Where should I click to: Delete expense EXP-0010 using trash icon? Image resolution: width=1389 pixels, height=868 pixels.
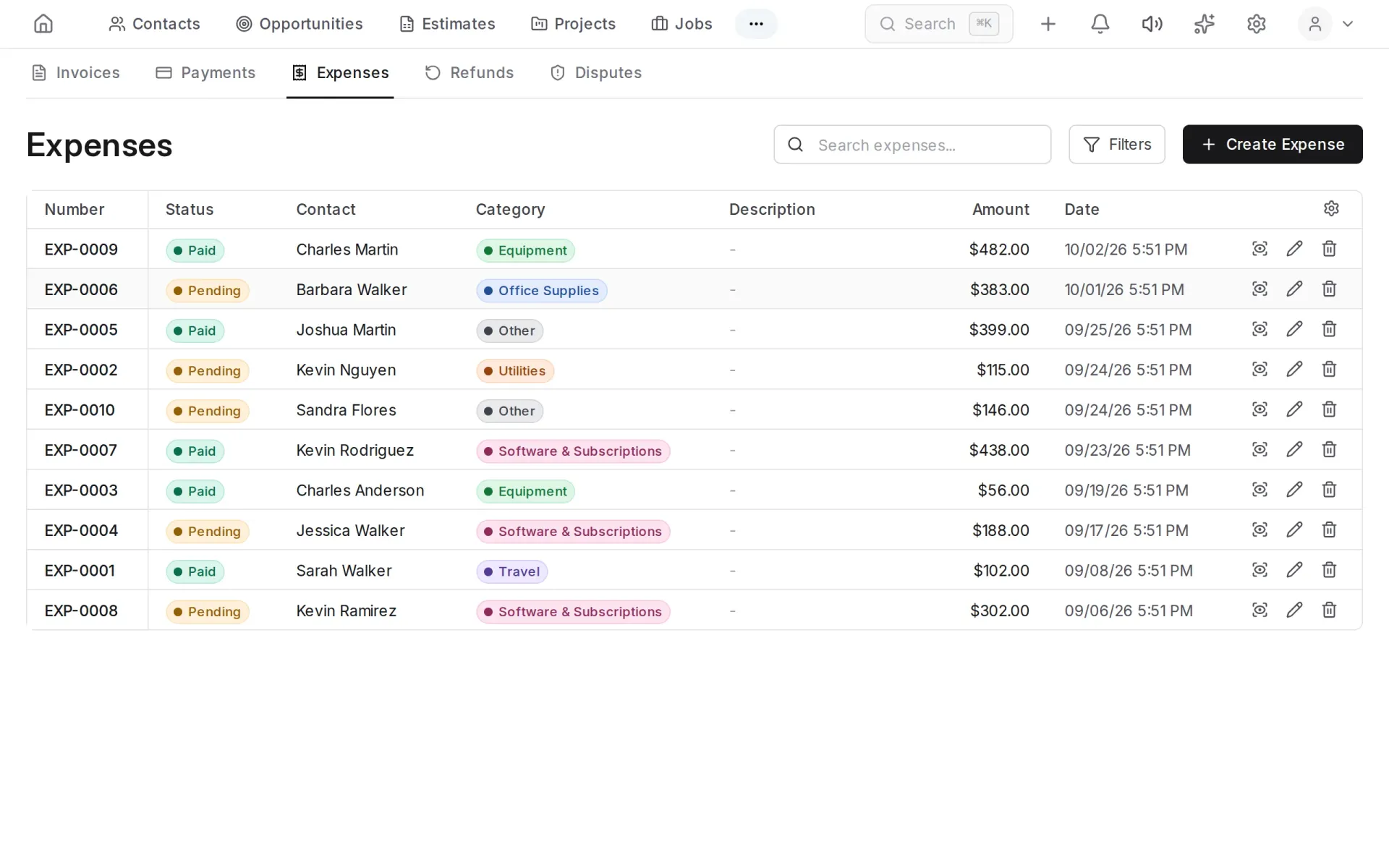1329,409
